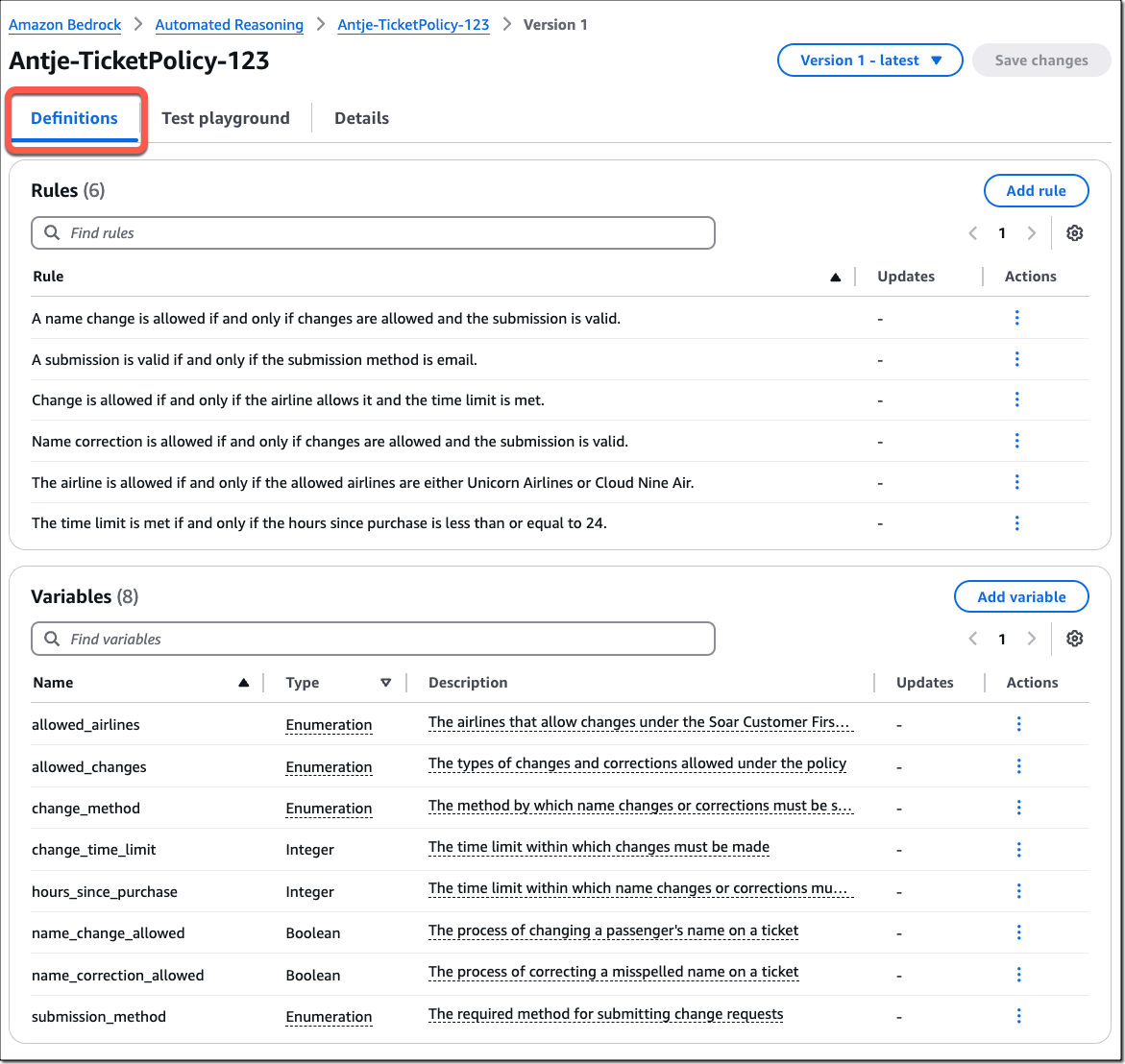
Task: Click the Add rule button
Action: [1036, 191]
